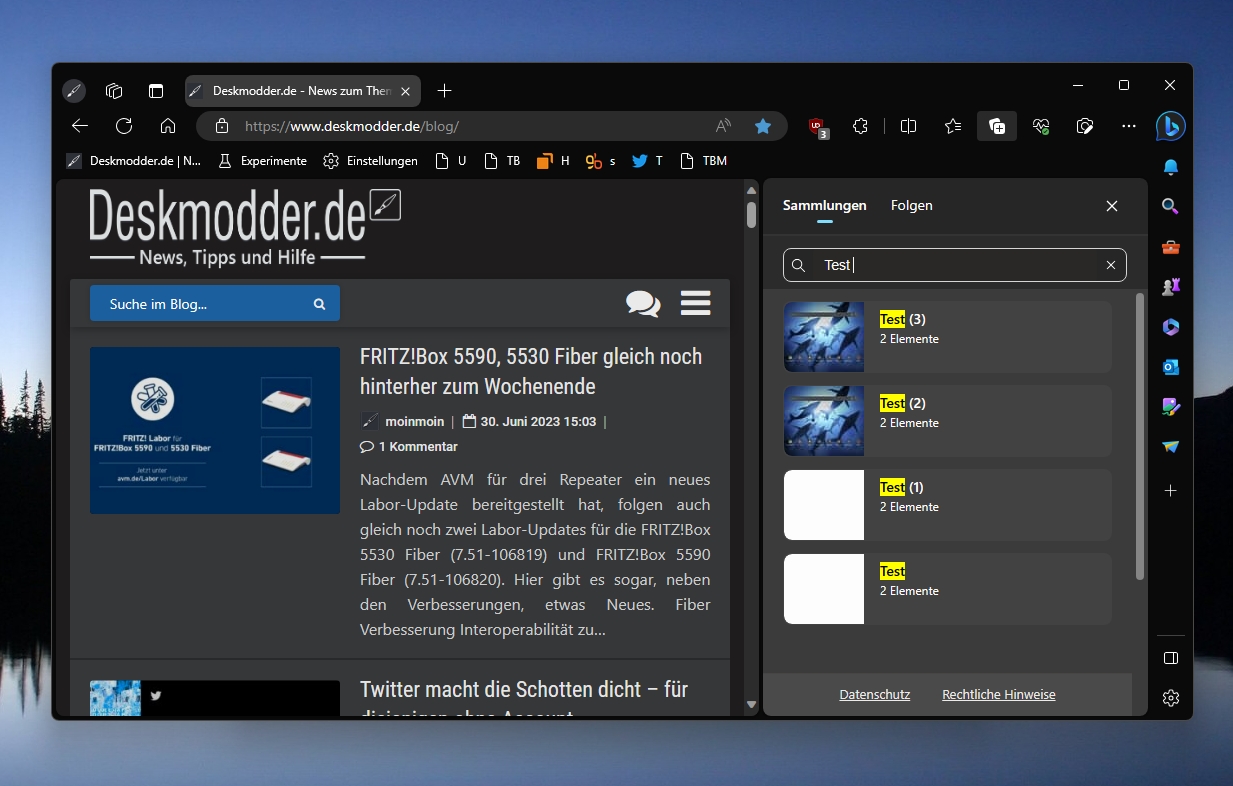Reload the current page
Screen dimensions: 1233x786
(124, 126)
